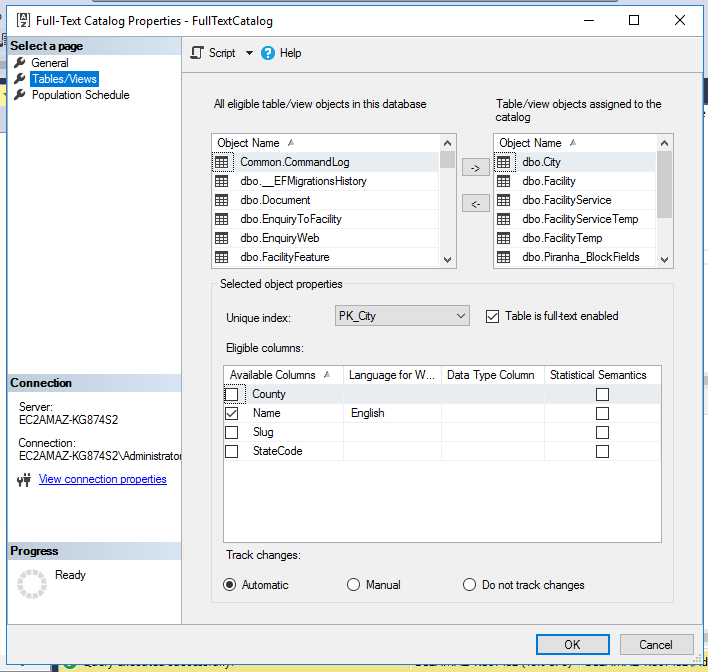Click the assigned objects list scrollbar thumb
The image size is (708, 672).
tap(664, 185)
